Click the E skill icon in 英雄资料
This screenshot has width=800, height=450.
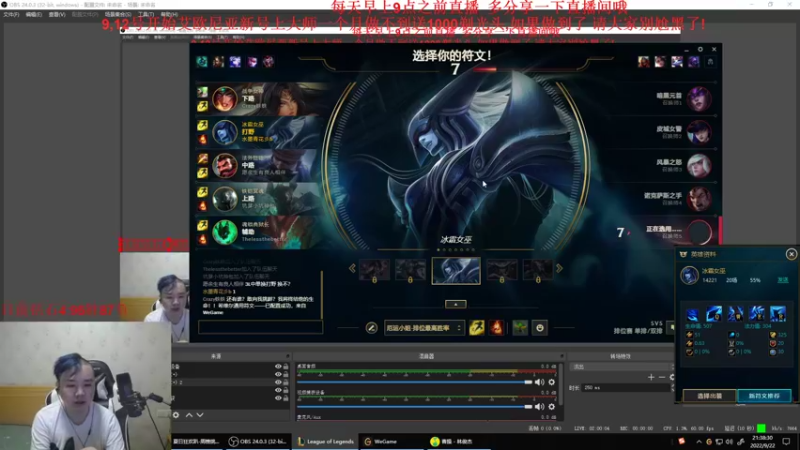(757, 314)
